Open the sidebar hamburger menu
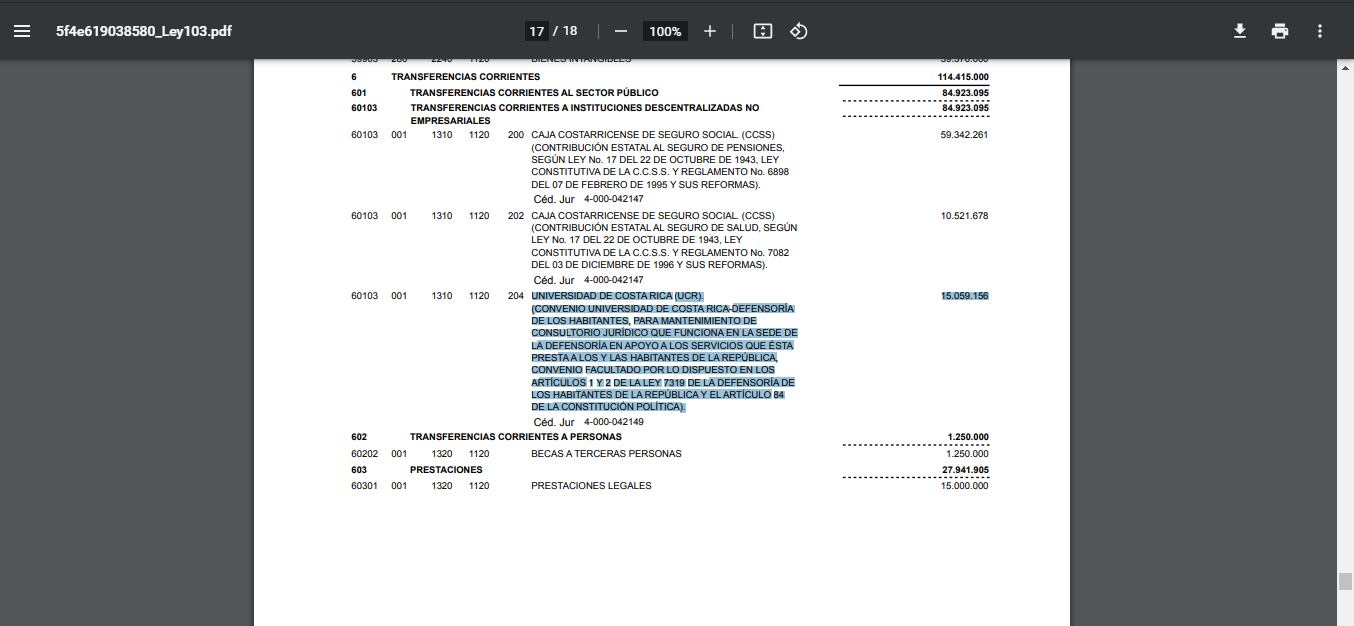 [22, 31]
